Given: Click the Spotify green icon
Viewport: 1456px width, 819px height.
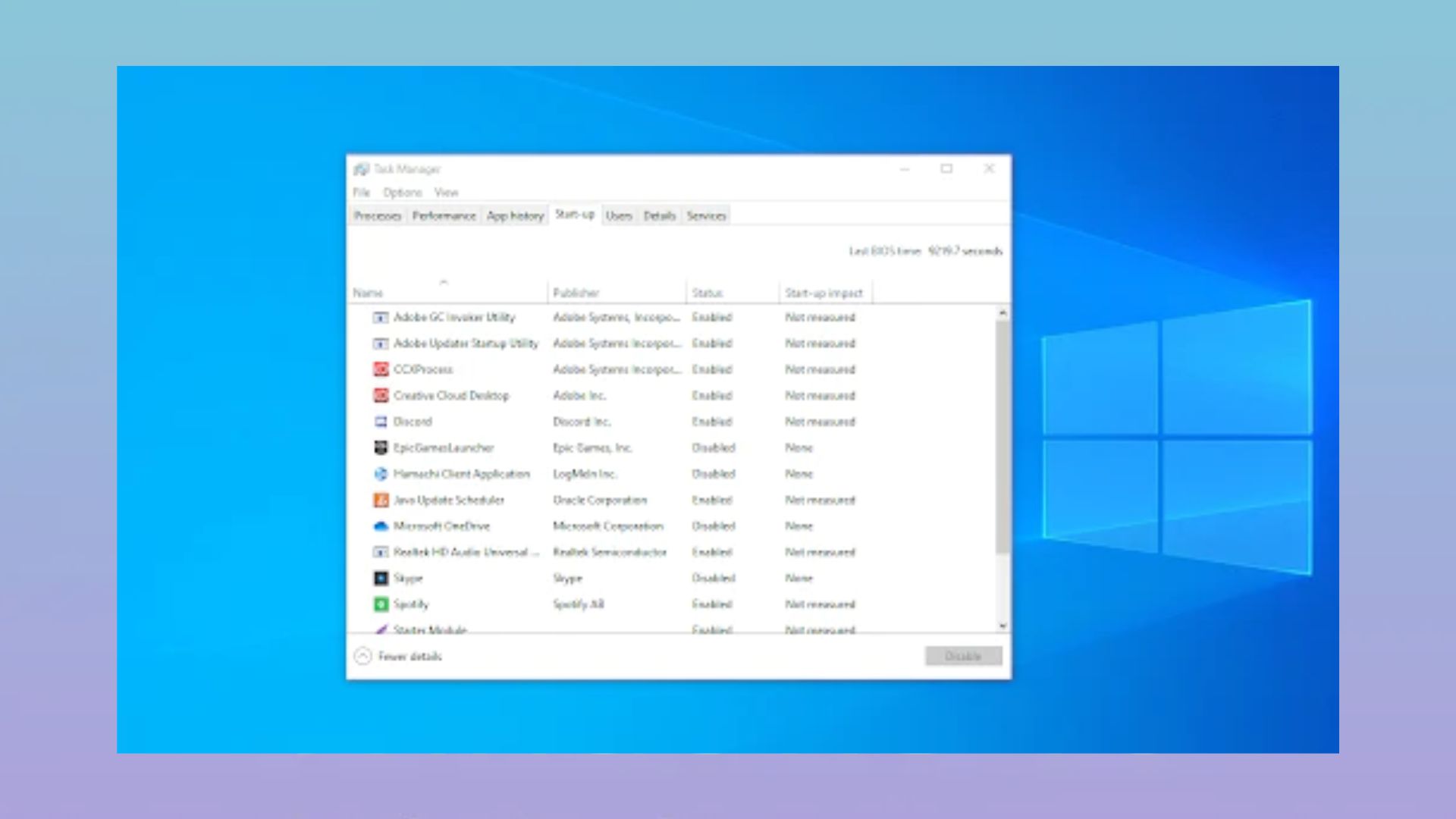Looking at the screenshot, I should pyautogui.click(x=381, y=604).
